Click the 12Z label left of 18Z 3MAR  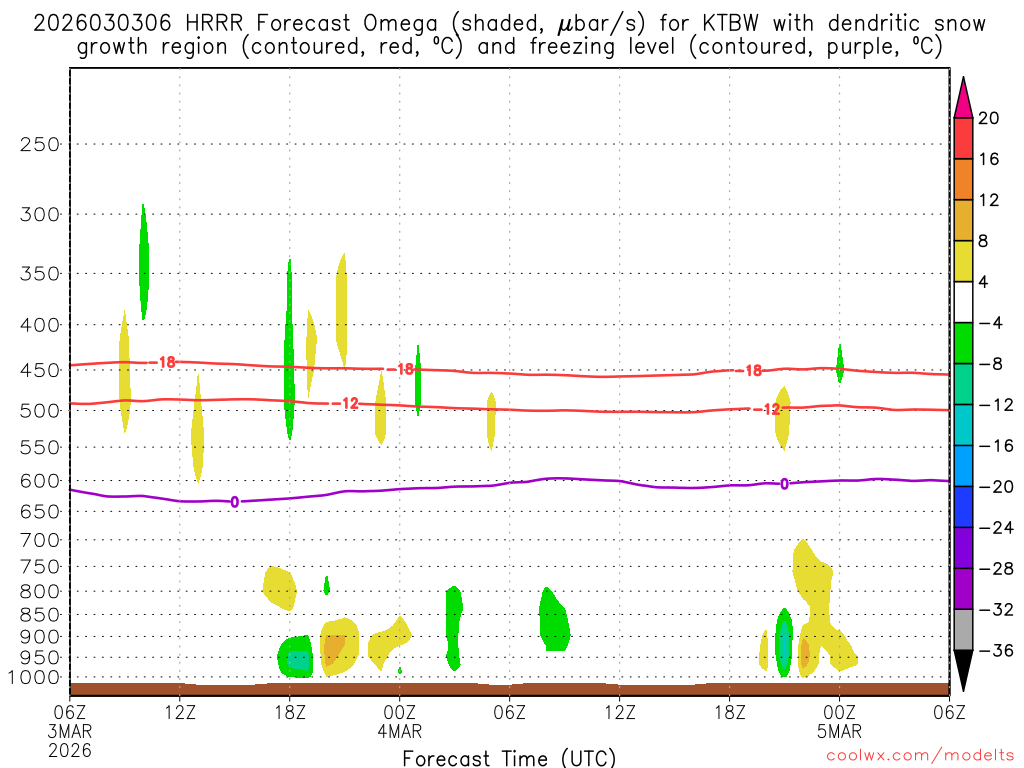[x=180, y=712]
